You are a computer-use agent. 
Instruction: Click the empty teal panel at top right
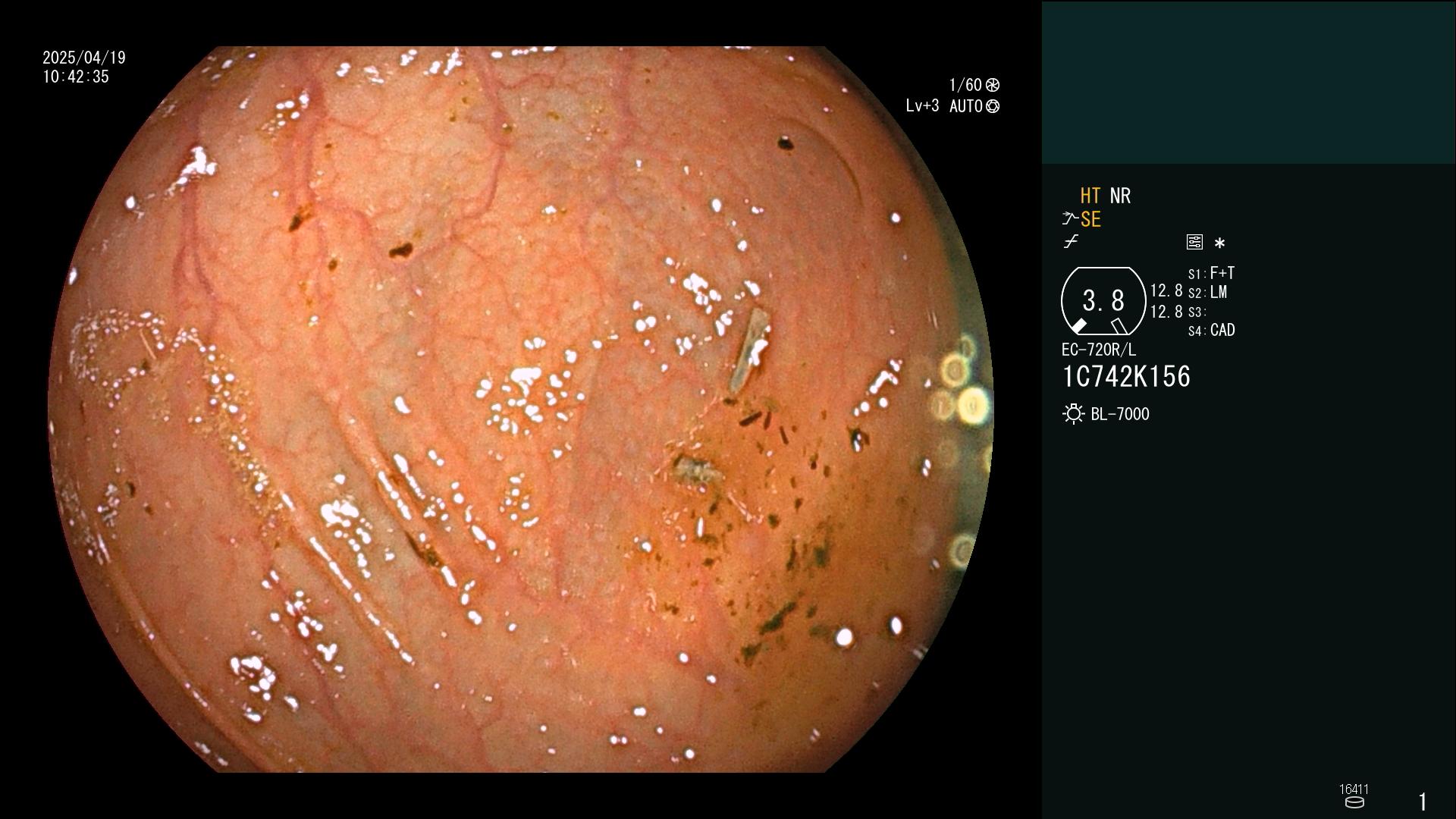coord(1248,82)
